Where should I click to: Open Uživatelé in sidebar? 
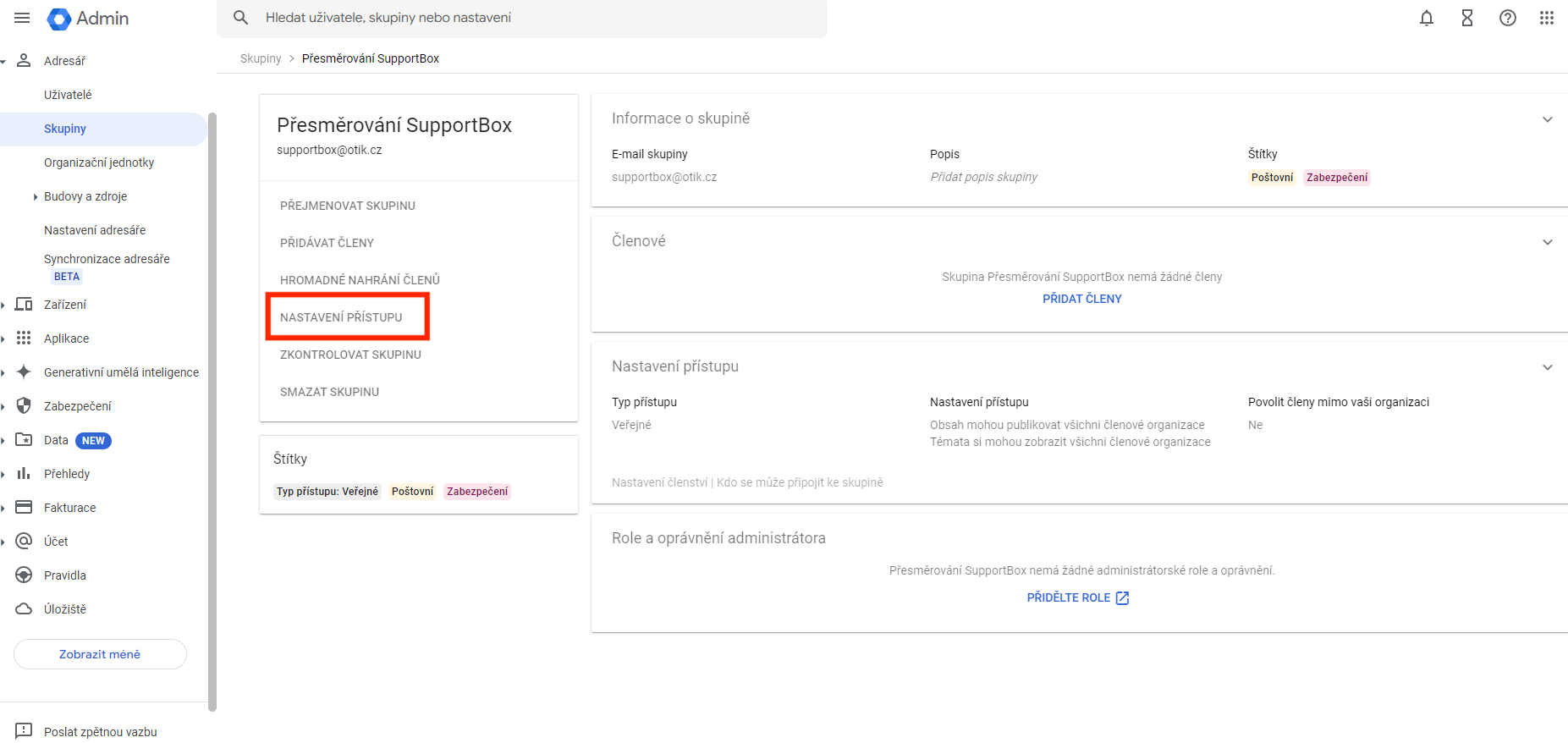[x=68, y=95]
